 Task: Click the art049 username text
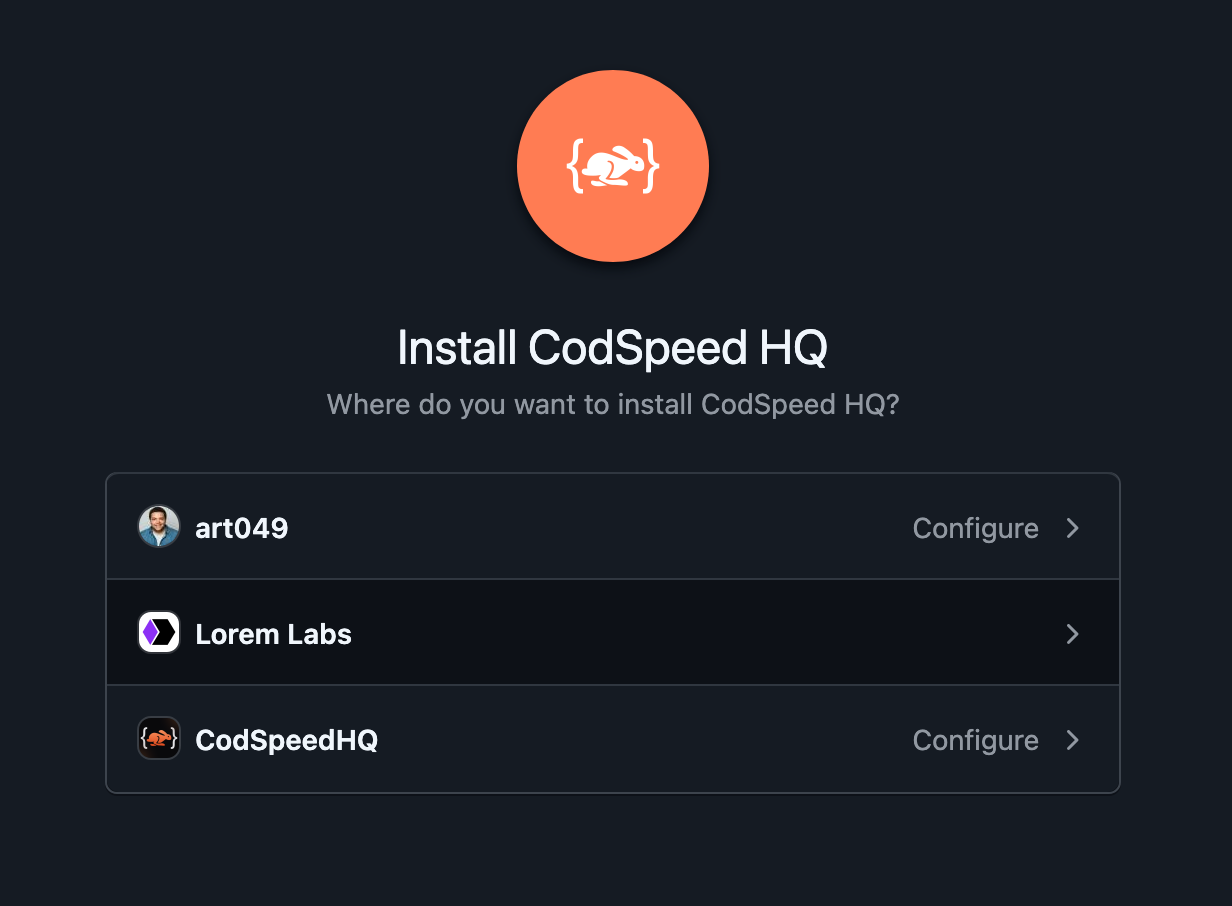(241, 527)
